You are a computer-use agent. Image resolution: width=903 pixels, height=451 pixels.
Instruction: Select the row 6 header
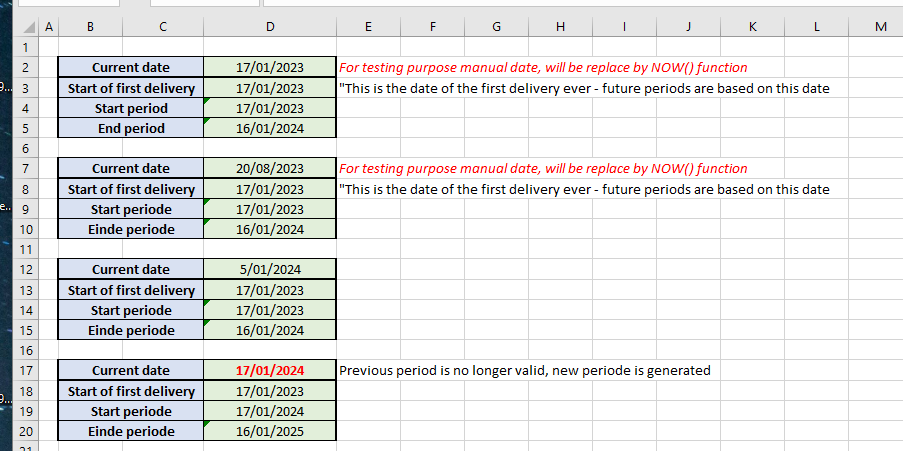(25, 148)
